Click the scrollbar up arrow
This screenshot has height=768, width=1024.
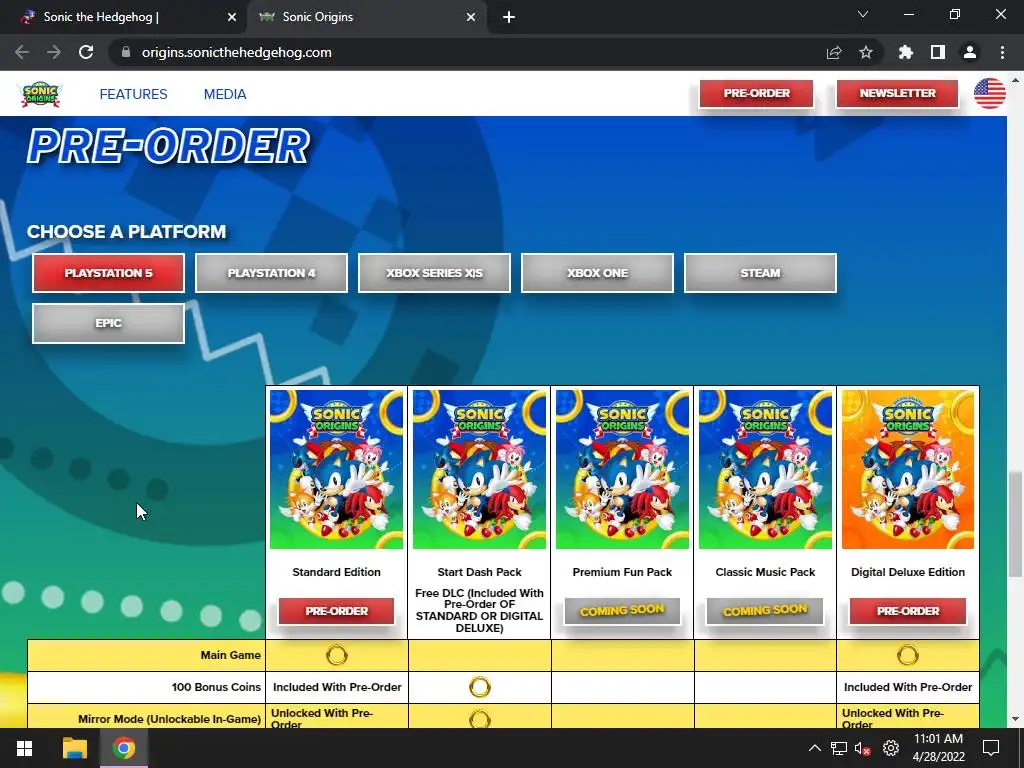coord(1015,80)
